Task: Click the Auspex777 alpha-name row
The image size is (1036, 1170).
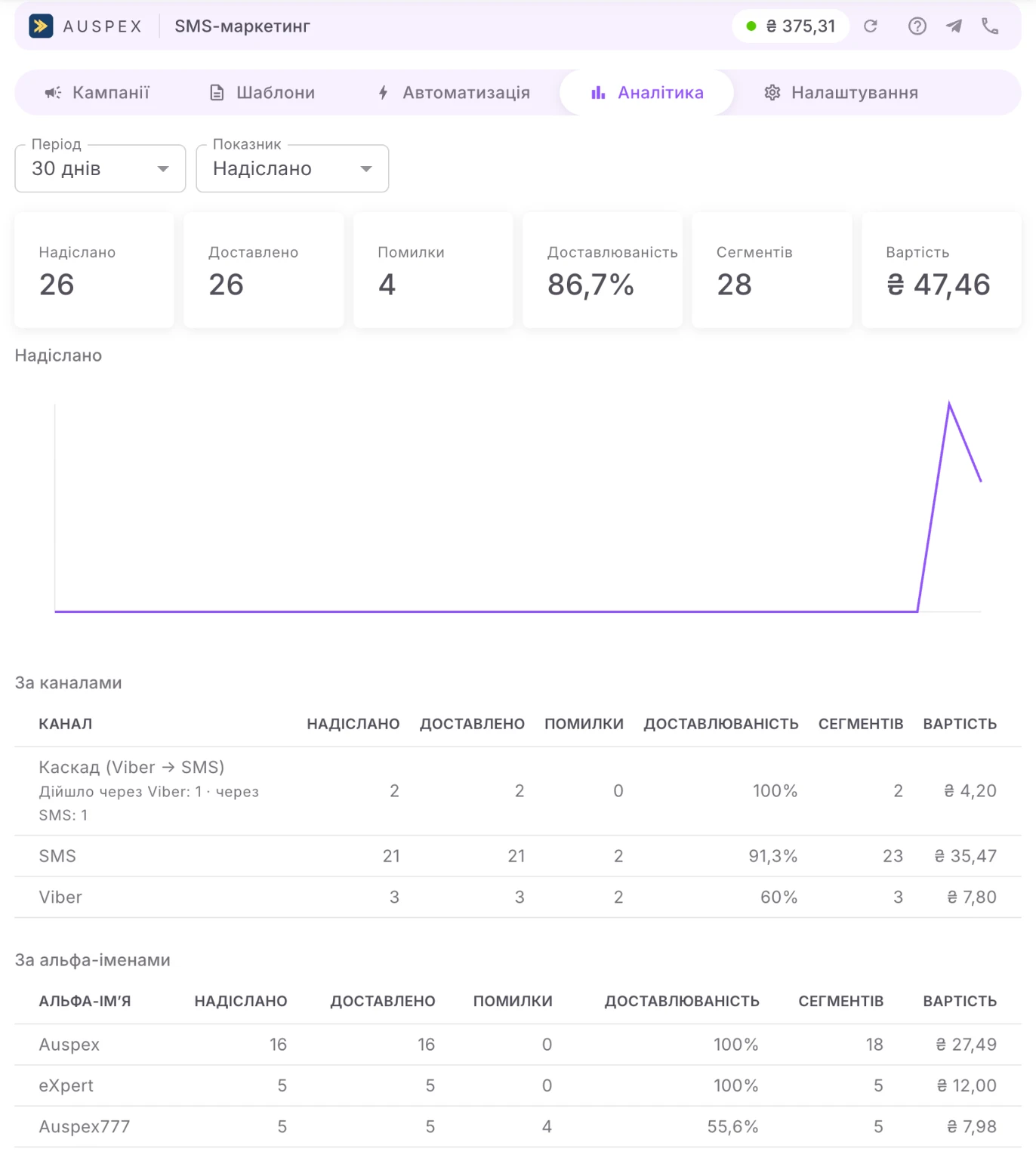Action: pos(518,1127)
